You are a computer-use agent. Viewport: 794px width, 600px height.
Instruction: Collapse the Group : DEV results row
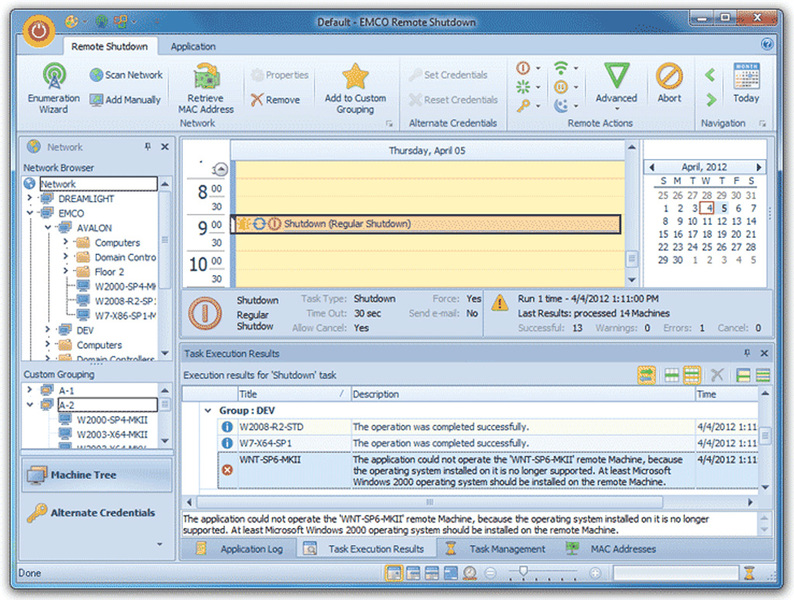[x=208, y=411]
